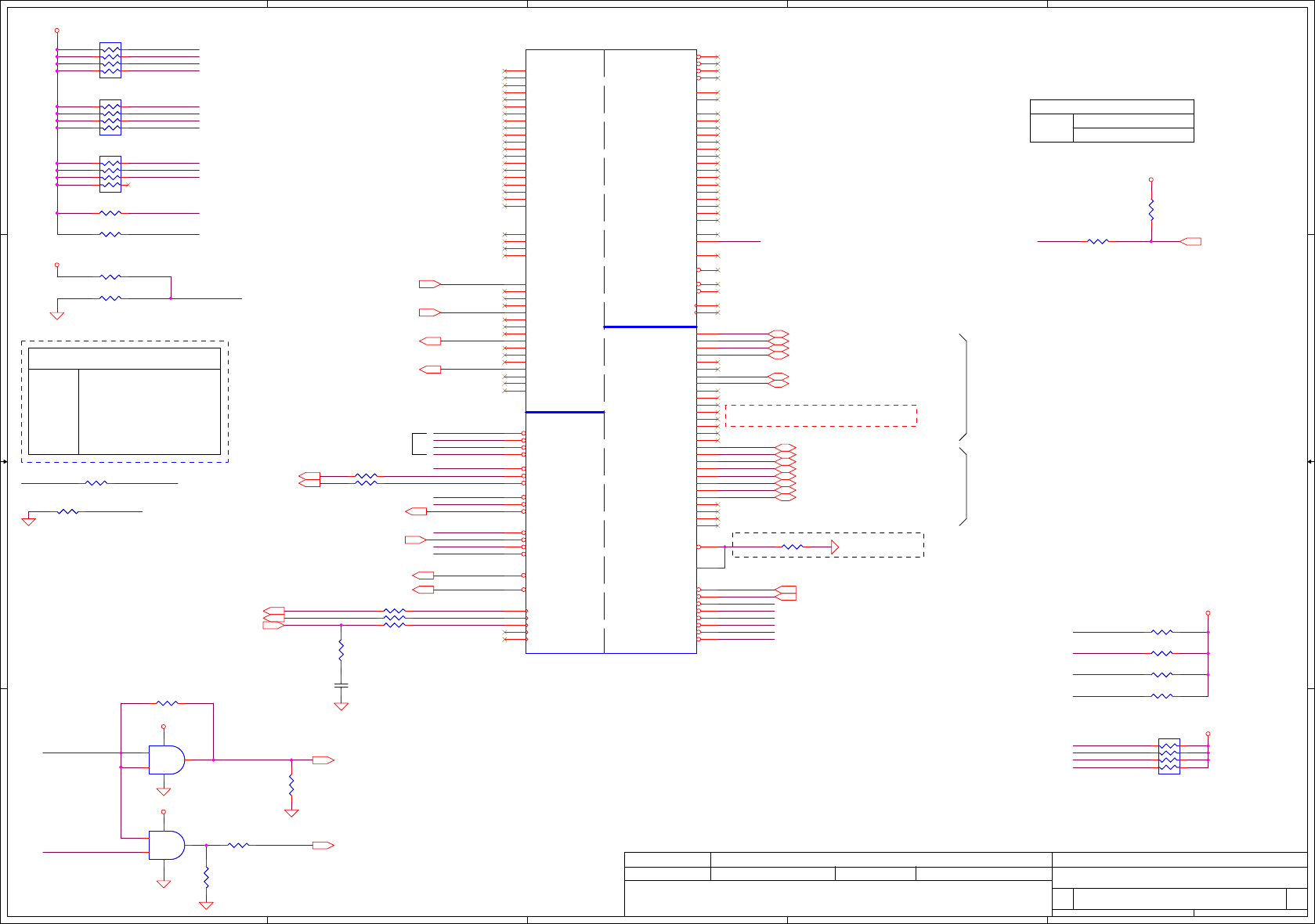Screen dimensions: 1315x924
Task: Click the vertical resistor directly above the capacitor
Action: (x=341, y=650)
